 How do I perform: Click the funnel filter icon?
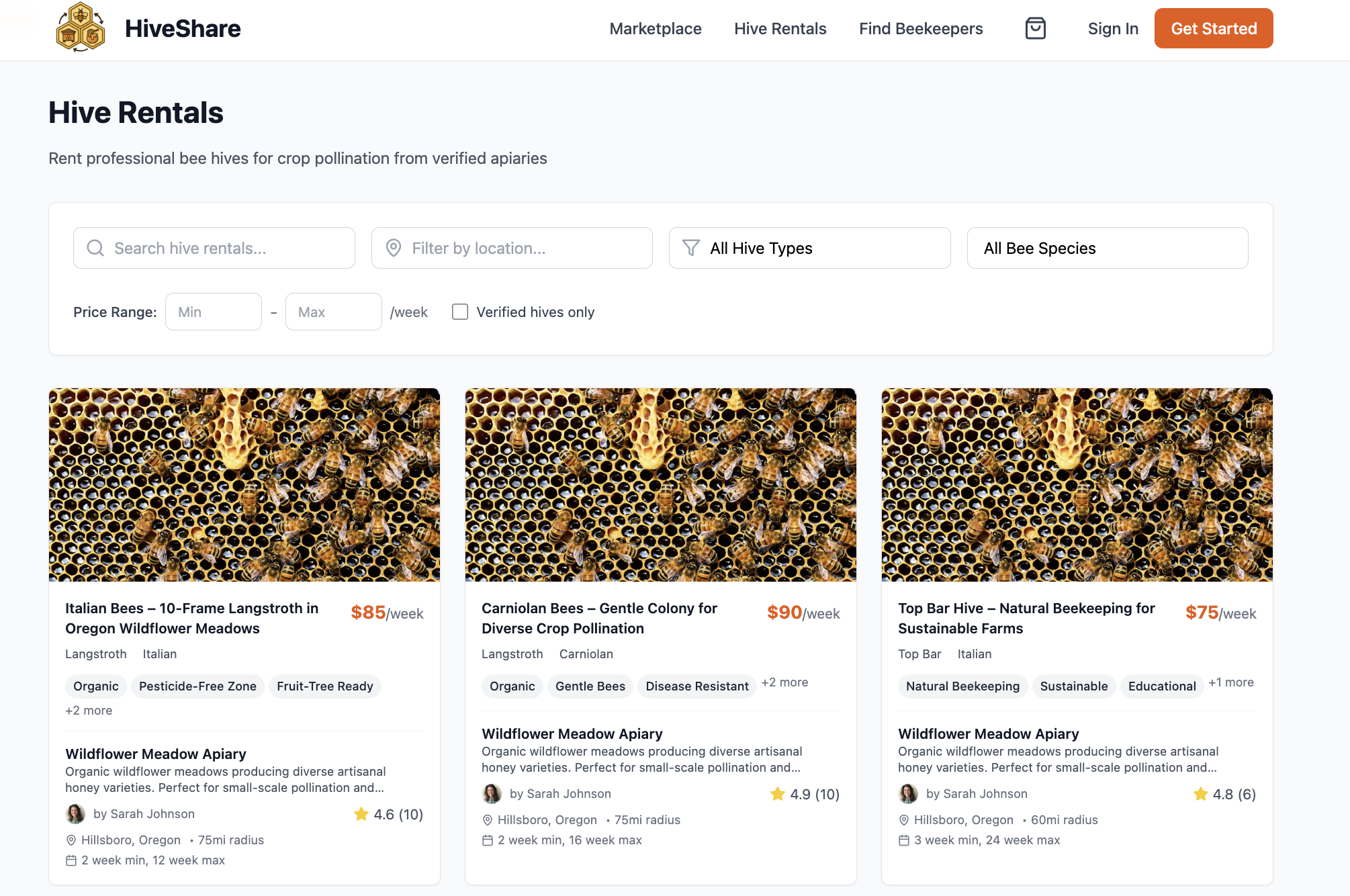(691, 248)
